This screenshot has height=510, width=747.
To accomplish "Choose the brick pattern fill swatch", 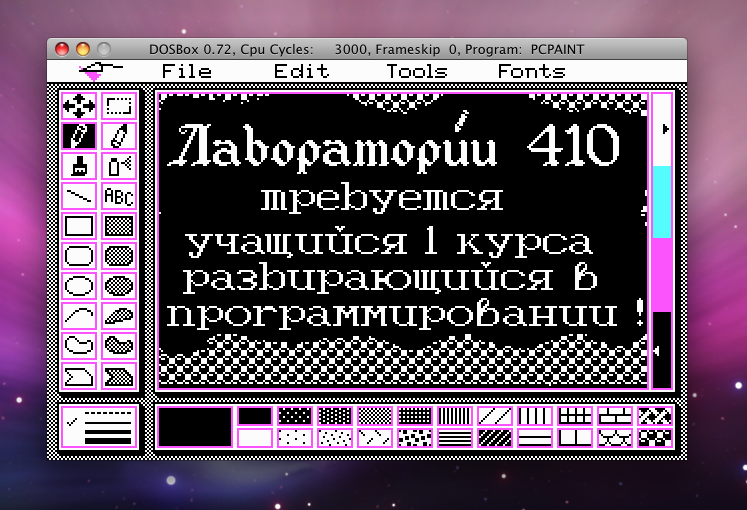I will tap(615, 416).
